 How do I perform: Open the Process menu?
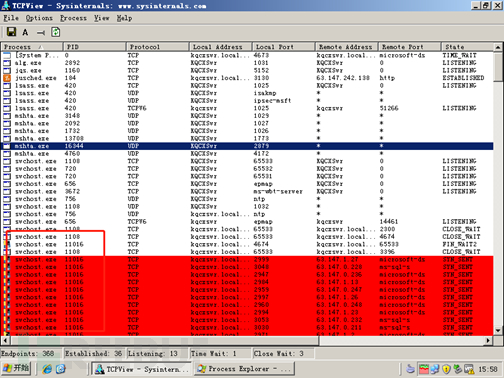(x=73, y=18)
